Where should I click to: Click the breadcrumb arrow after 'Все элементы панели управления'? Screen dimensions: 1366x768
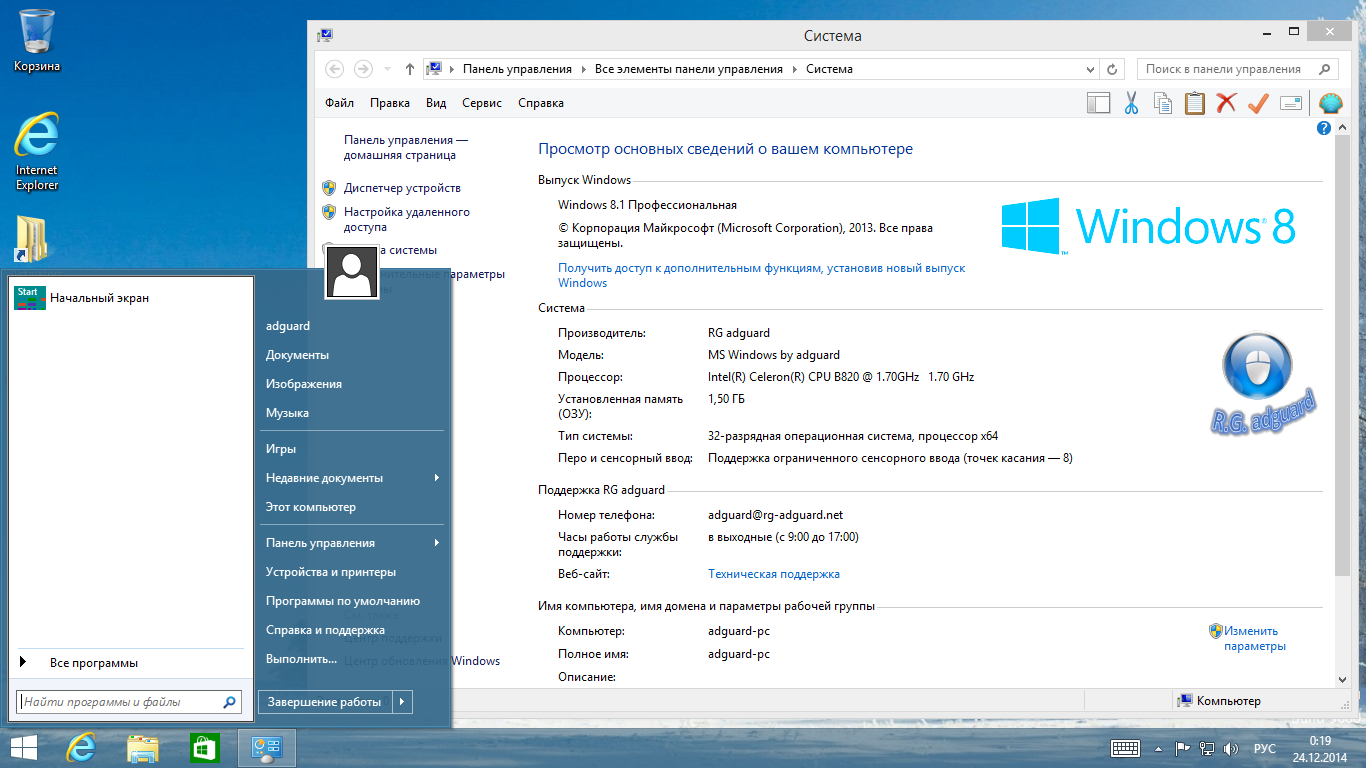pyautogui.click(x=795, y=69)
